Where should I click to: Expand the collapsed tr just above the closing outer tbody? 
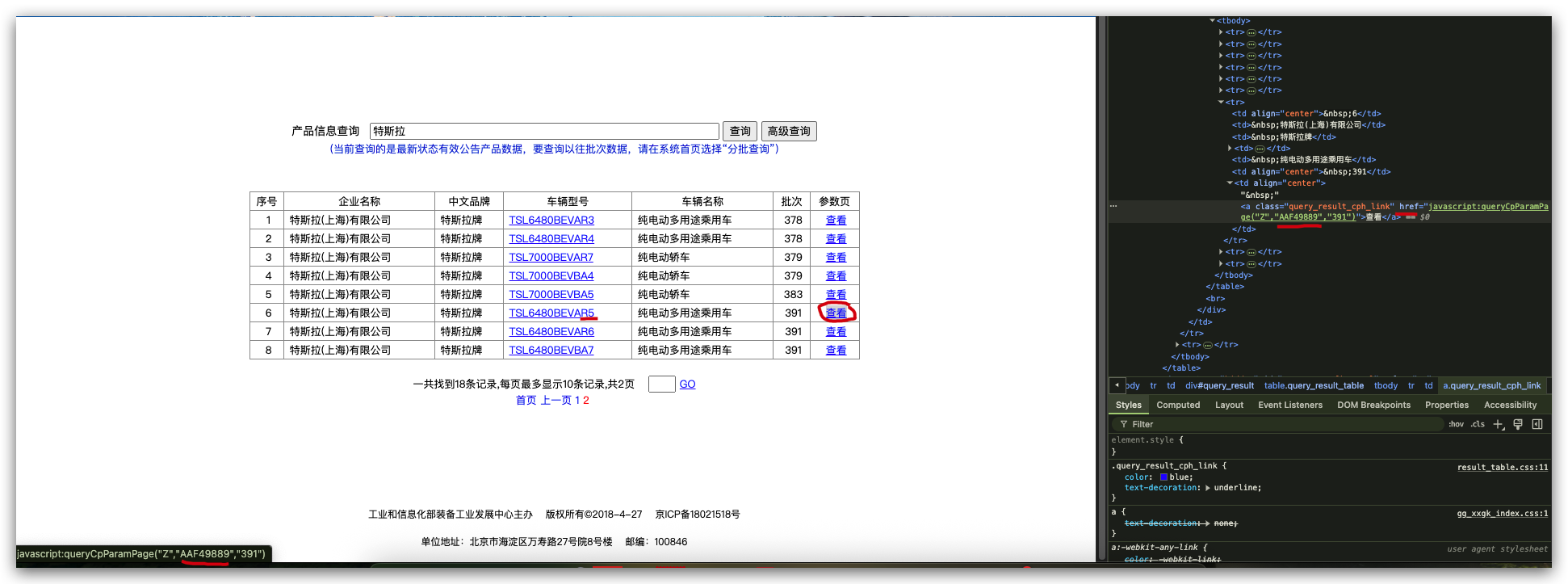(1178, 345)
